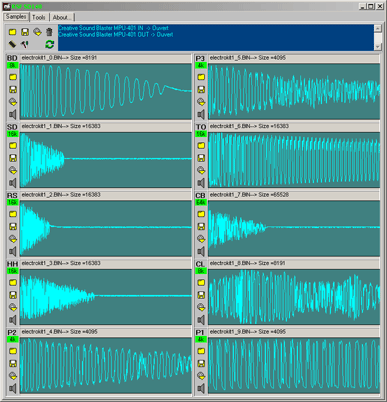This screenshot has width=387, height=402.
Task: Click the green refresh arrows icon
Action: pos(49,44)
